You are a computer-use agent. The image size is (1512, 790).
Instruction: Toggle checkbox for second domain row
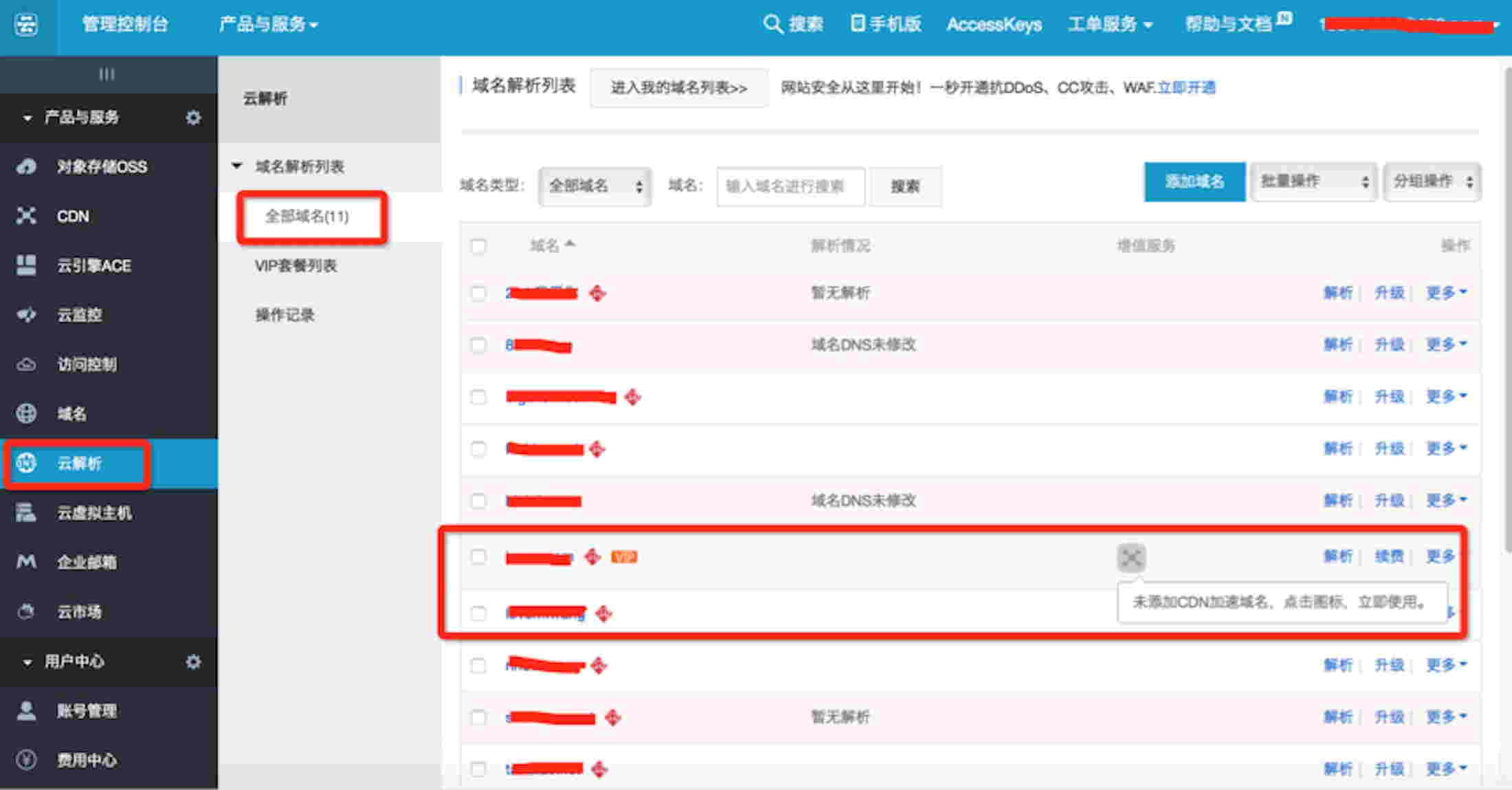480,345
